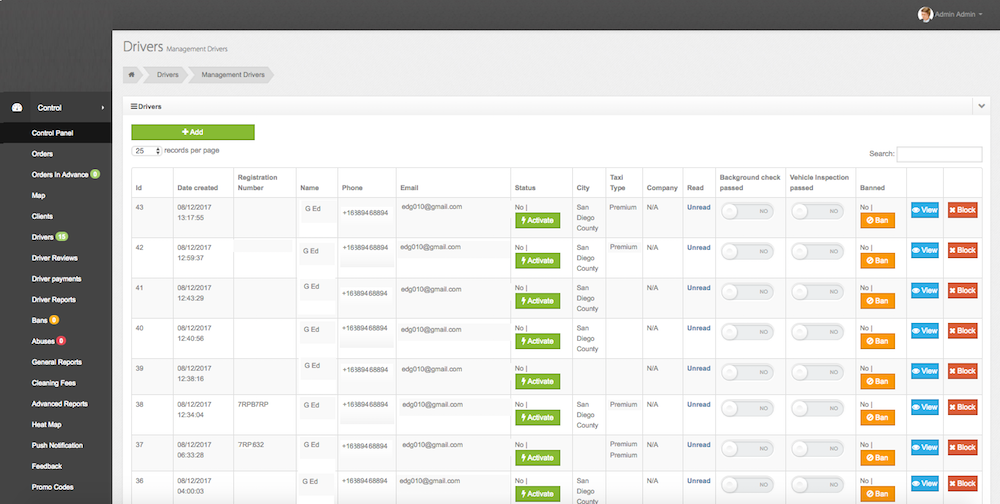
Task: Open Heat Map in sidebar
Action: [46, 424]
